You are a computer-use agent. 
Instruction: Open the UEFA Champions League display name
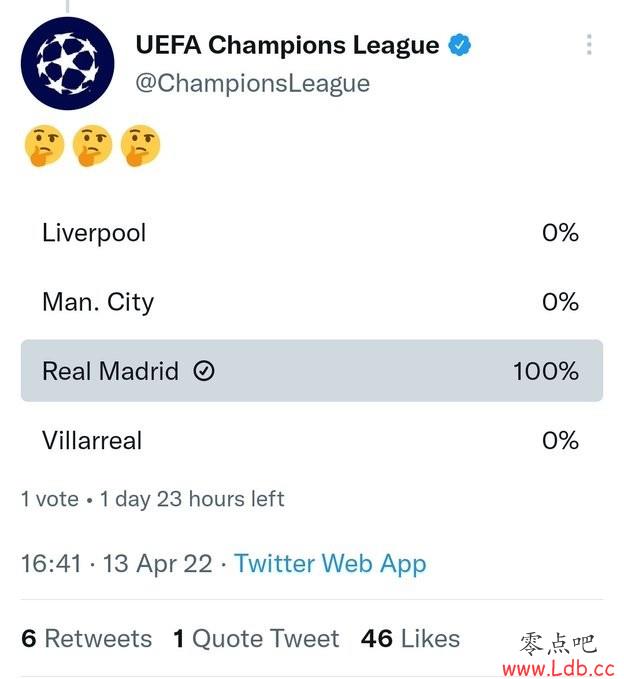tap(287, 45)
